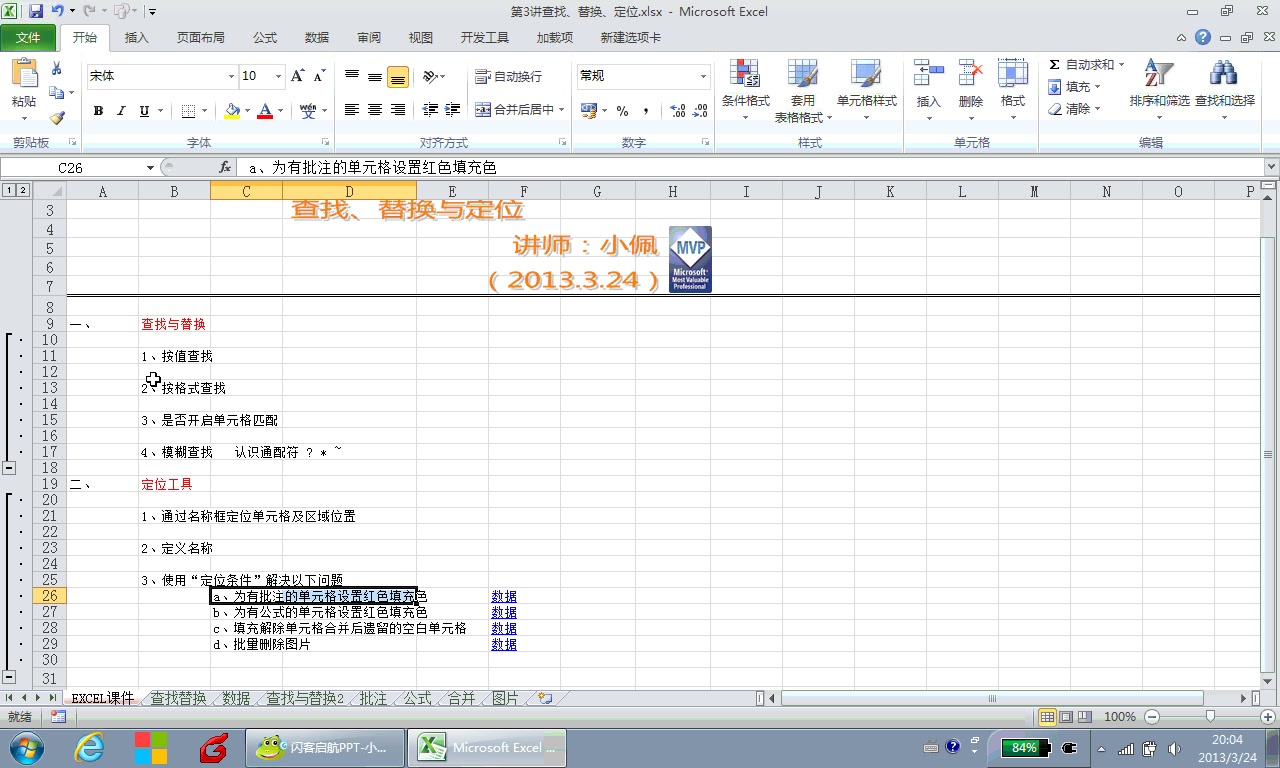Click inside the formula bar
The image size is (1280, 768).
coord(750,168)
